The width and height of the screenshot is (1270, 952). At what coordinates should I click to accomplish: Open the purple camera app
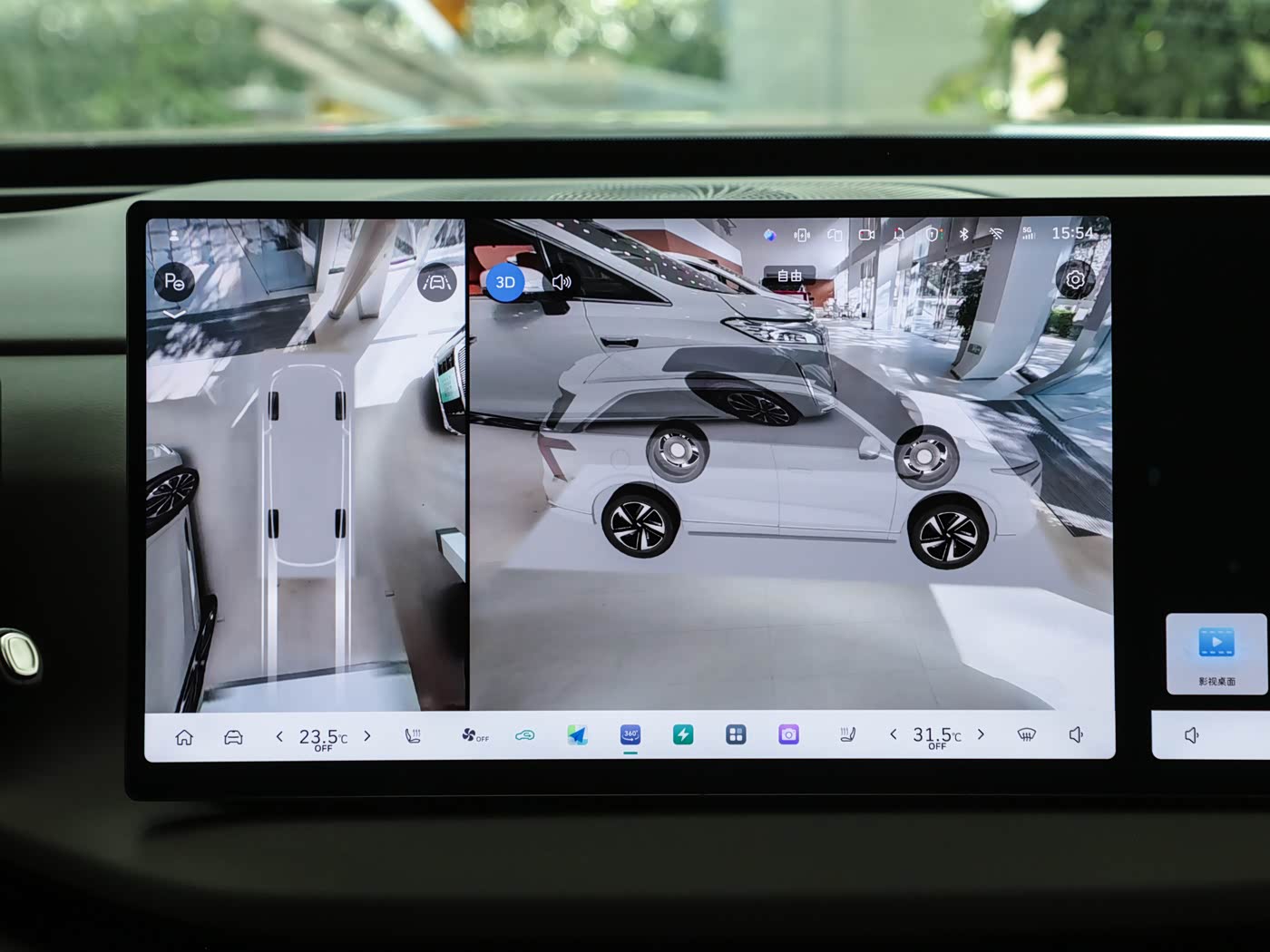(788, 735)
